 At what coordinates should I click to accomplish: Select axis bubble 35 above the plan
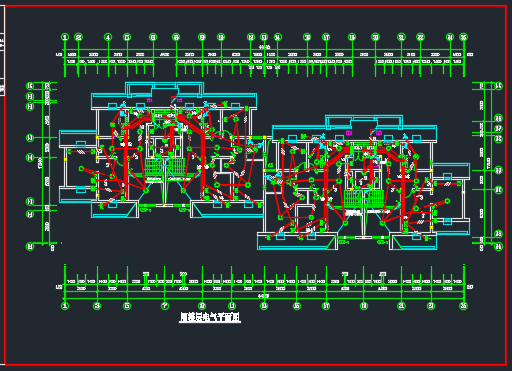(464, 37)
